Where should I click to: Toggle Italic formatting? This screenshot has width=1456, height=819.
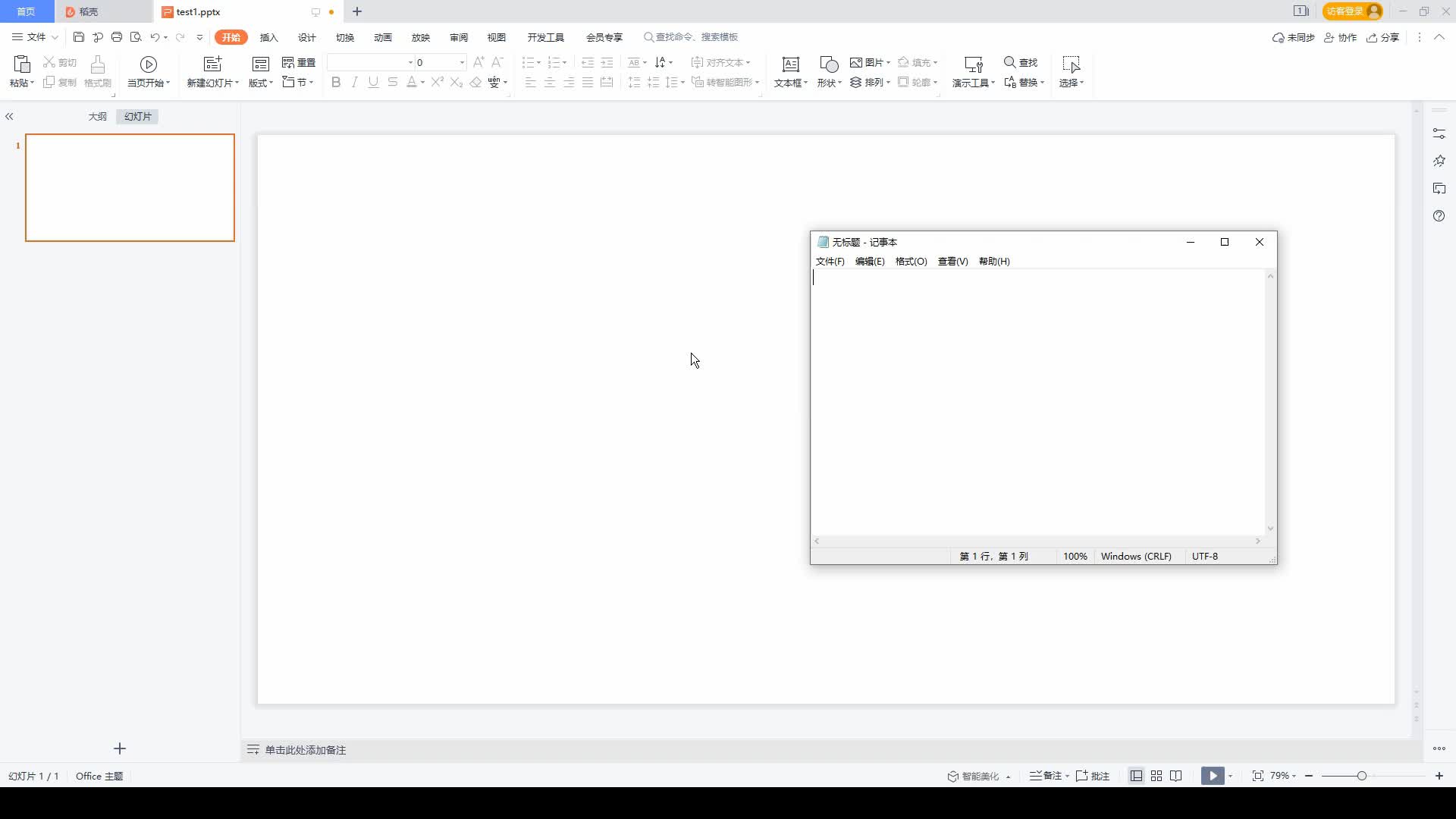[354, 82]
